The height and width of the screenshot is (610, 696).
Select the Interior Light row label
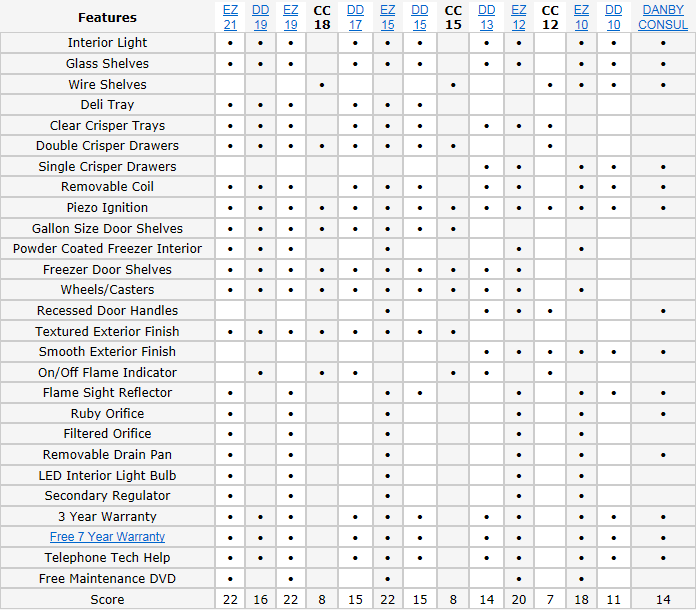[x=107, y=43]
